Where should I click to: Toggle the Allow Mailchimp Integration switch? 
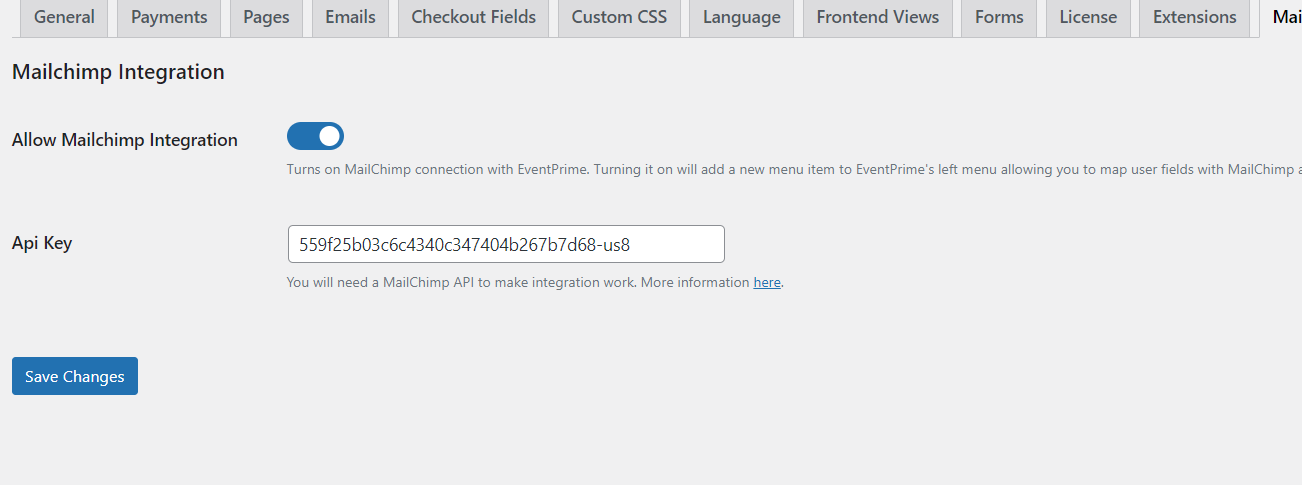tap(315, 136)
